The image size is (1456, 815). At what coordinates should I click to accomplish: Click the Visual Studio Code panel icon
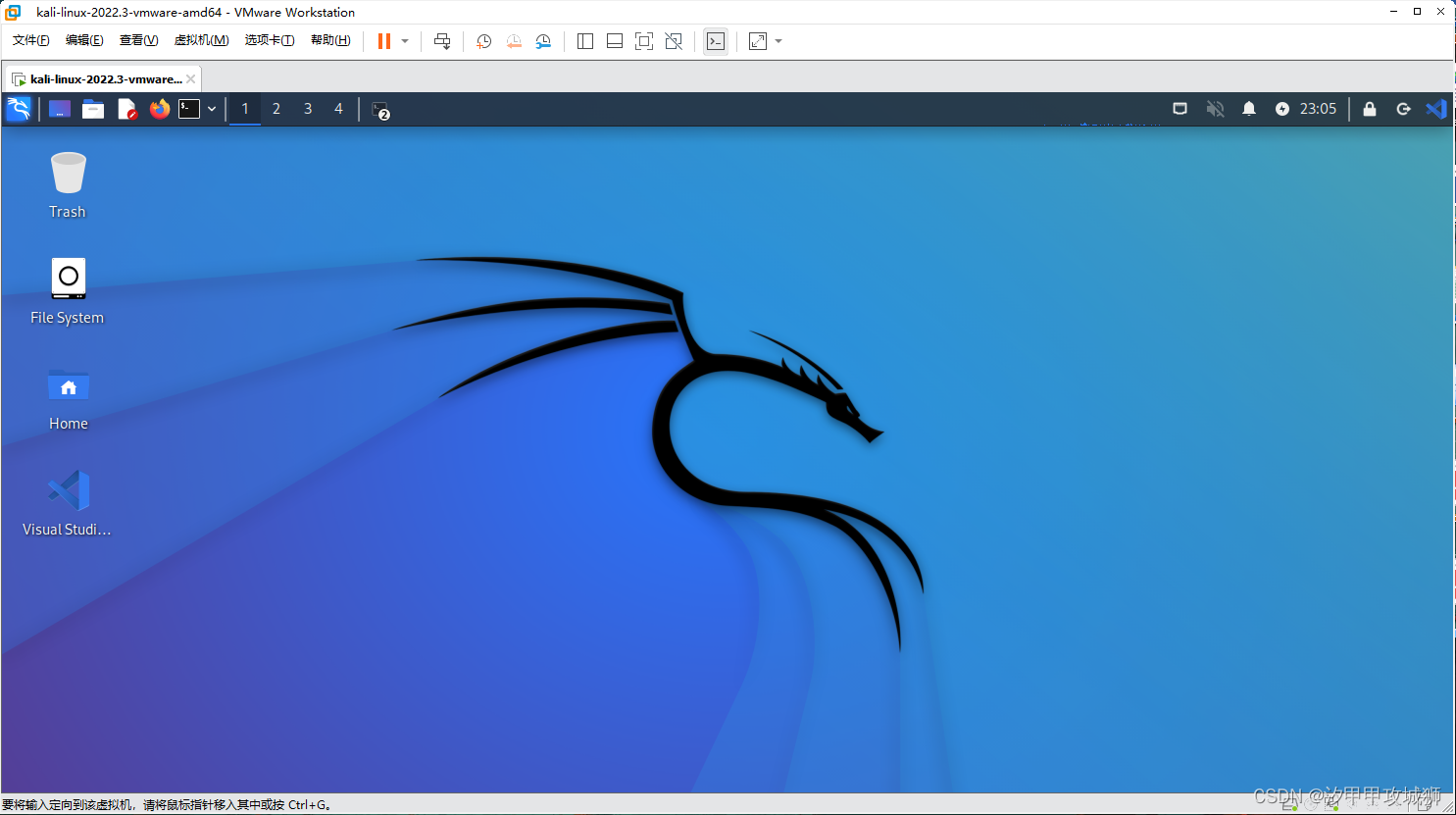(1436, 109)
